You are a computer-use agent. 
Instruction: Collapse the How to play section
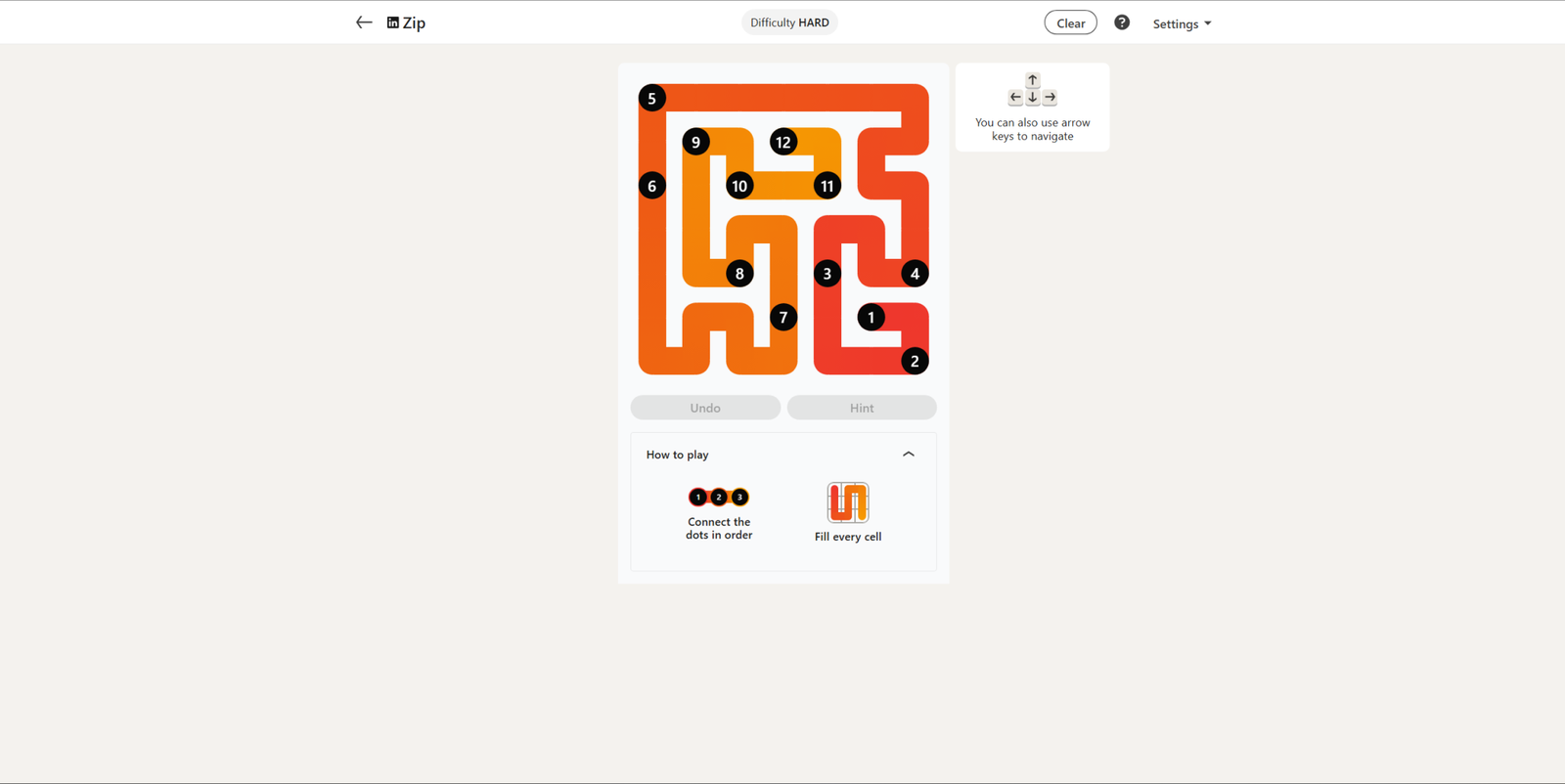tap(909, 455)
